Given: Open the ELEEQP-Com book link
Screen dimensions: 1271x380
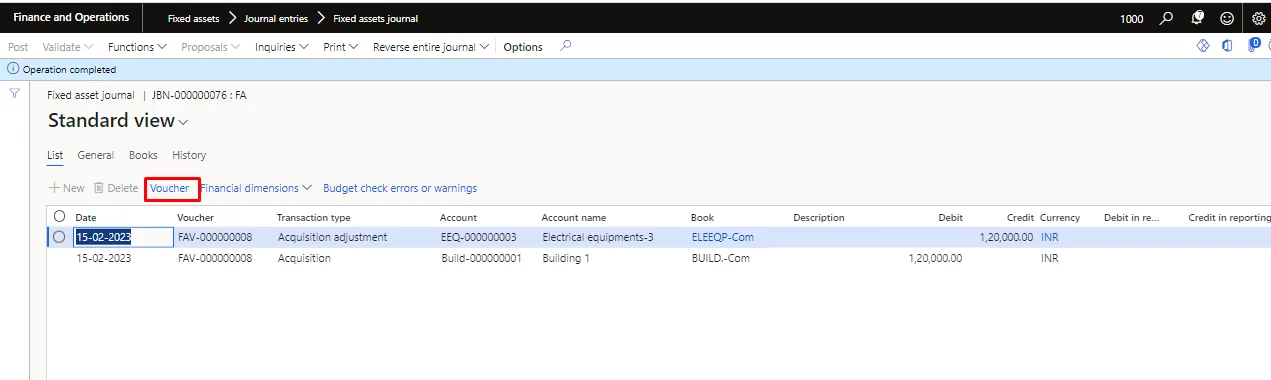Looking at the screenshot, I should [x=722, y=237].
